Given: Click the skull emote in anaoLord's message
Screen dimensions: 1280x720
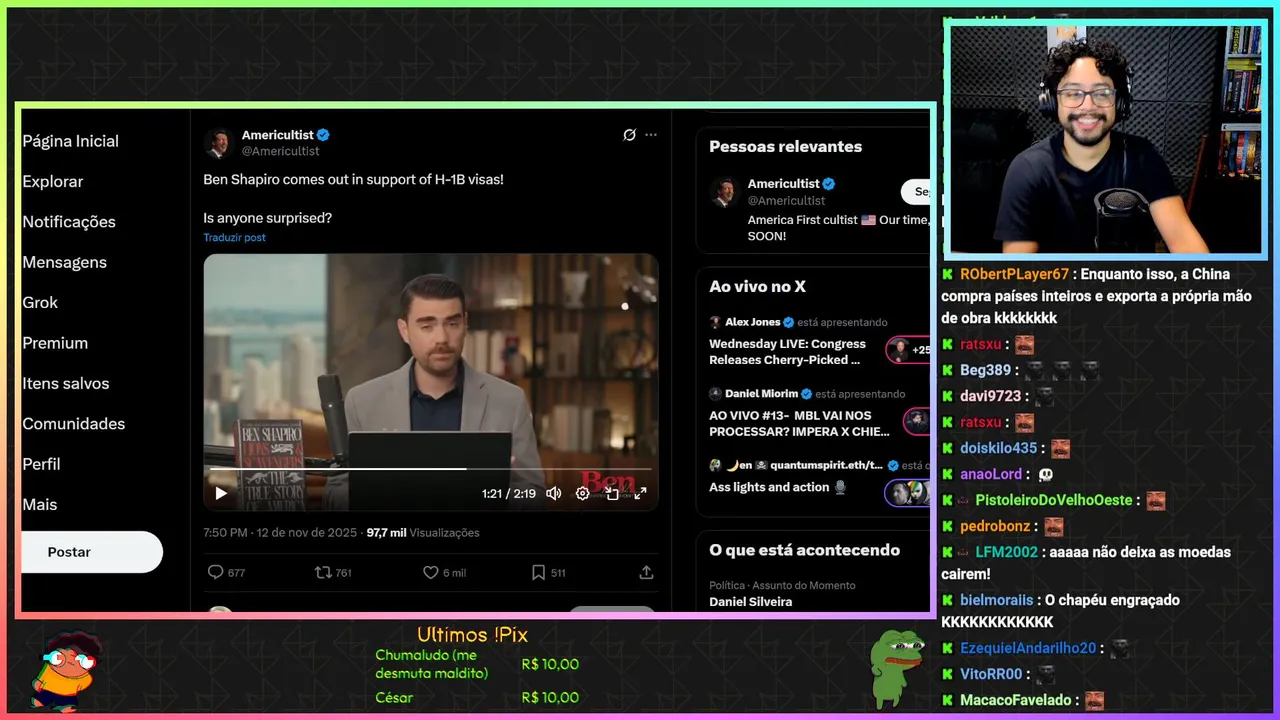Looking at the screenshot, I should point(1046,474).
